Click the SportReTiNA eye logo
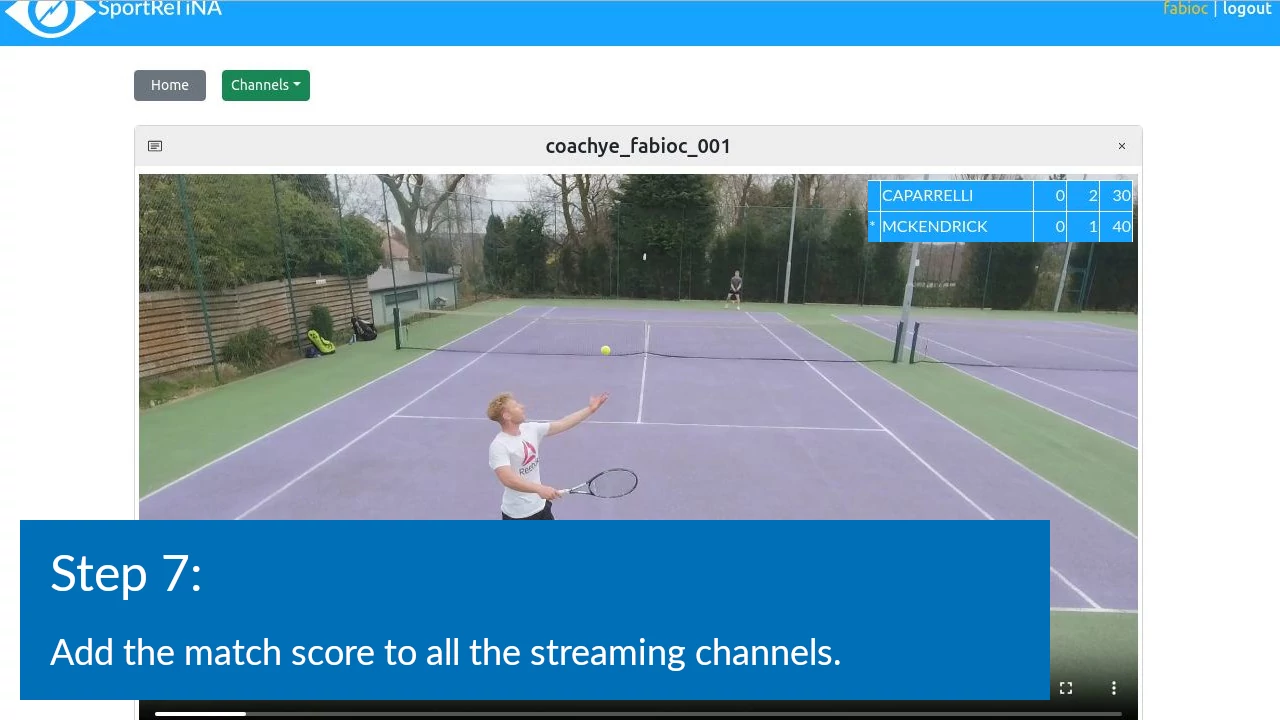1280x720 pixels. pyautogui.click(x=49, y=14)
